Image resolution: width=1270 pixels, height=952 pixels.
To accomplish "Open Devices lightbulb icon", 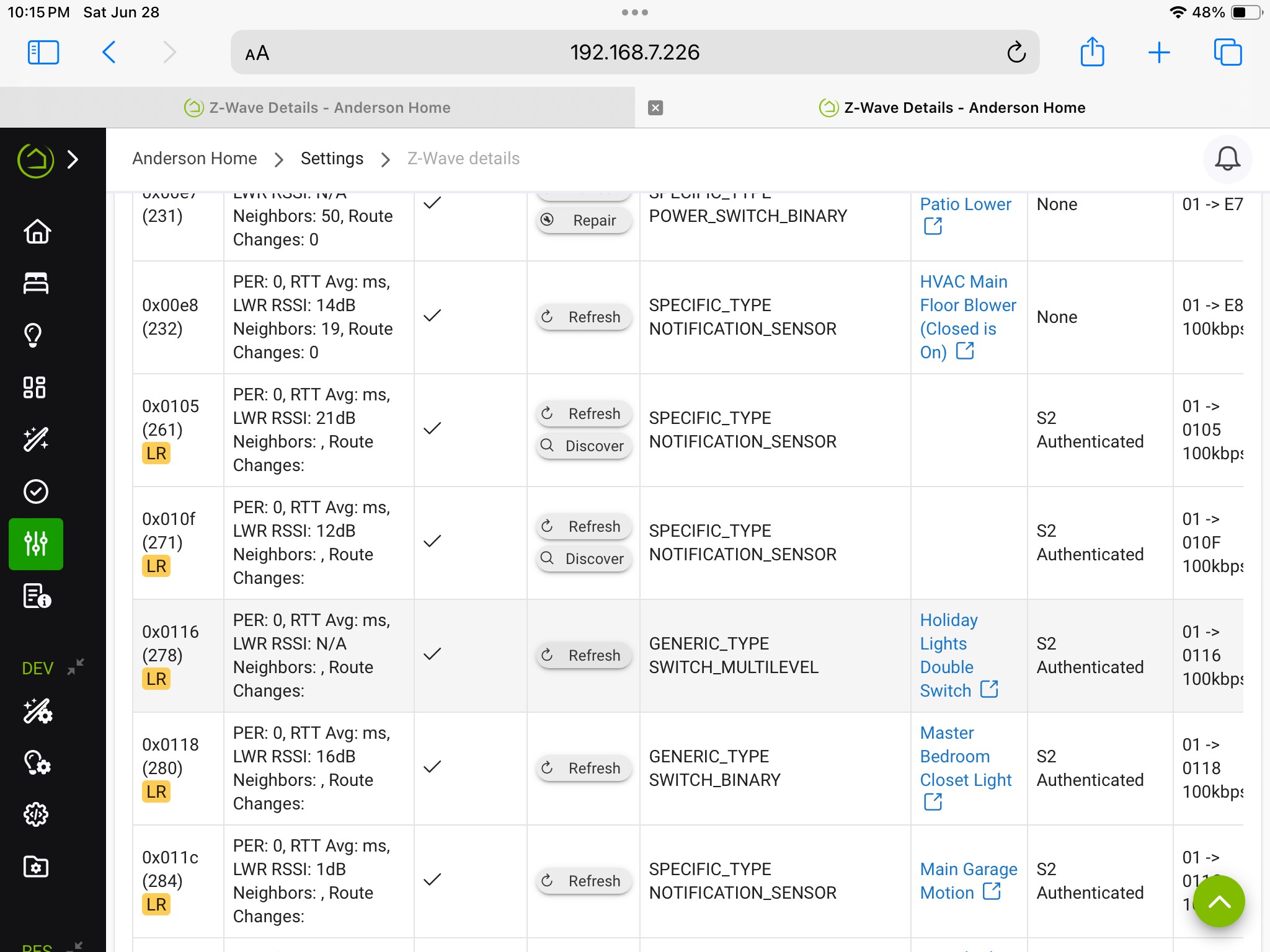I will [x=33, y=335].
